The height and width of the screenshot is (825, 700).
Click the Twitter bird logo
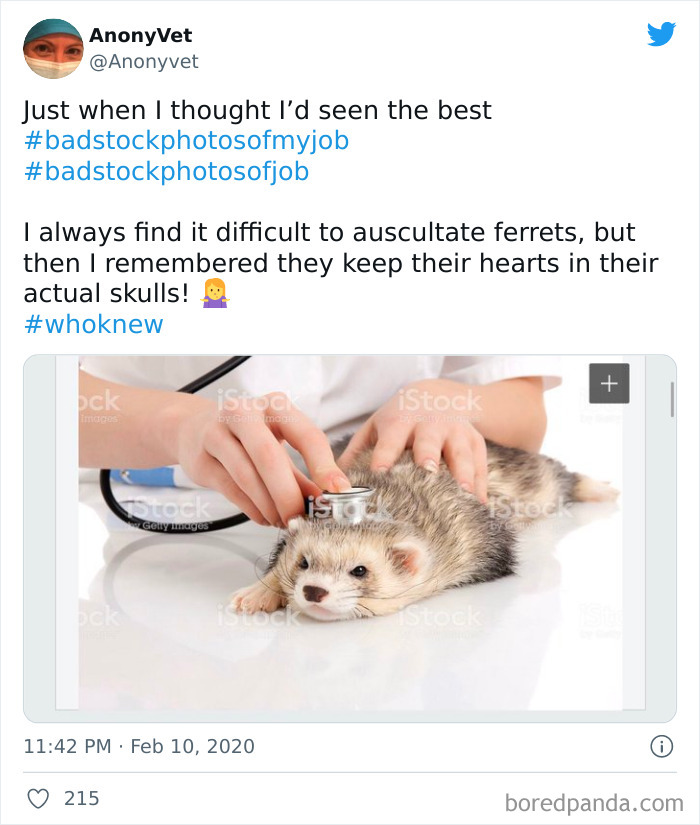pyautogui.click(x=662, y=36)
